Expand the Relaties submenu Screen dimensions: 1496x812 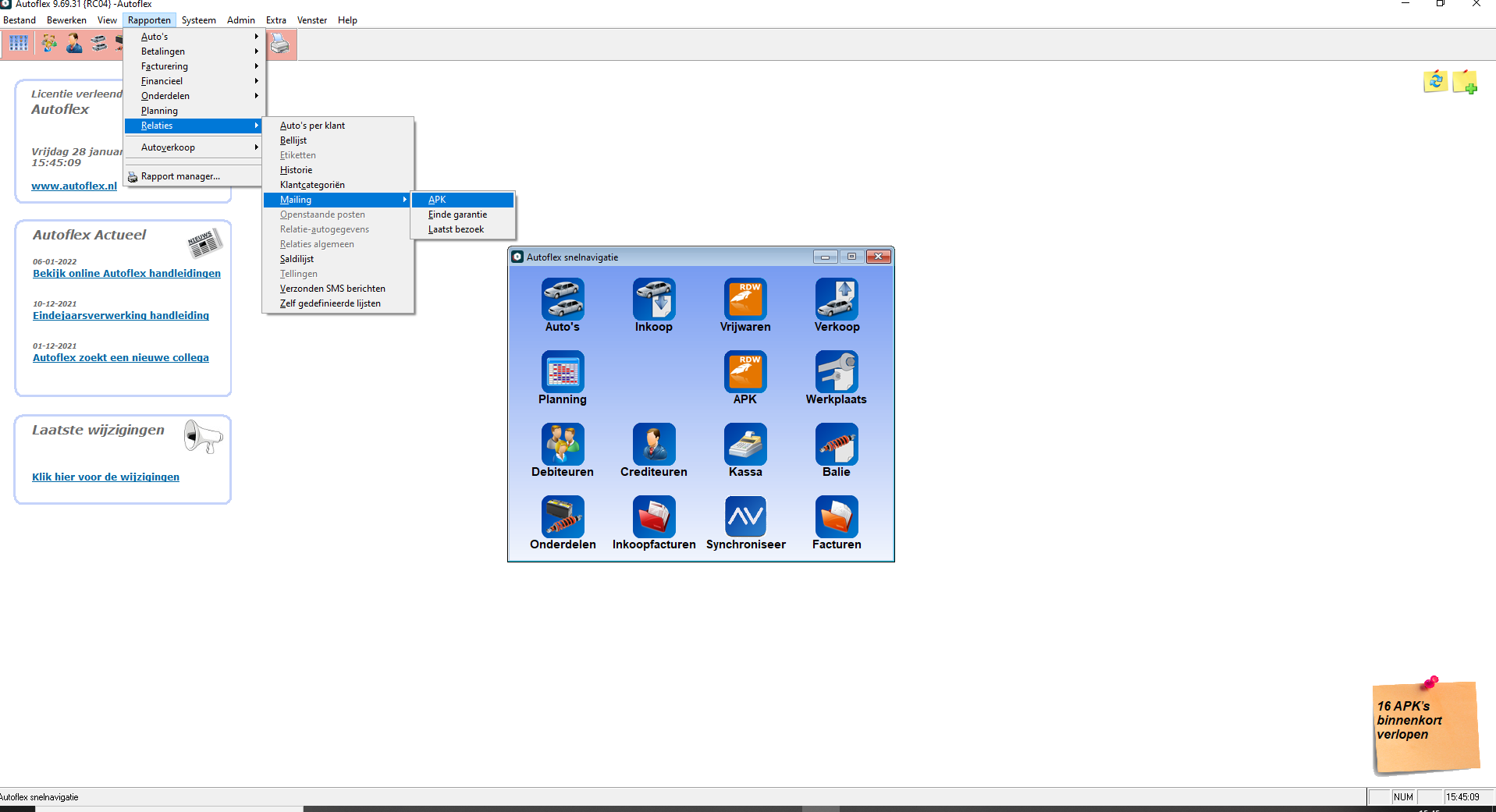tap(194, 126)
